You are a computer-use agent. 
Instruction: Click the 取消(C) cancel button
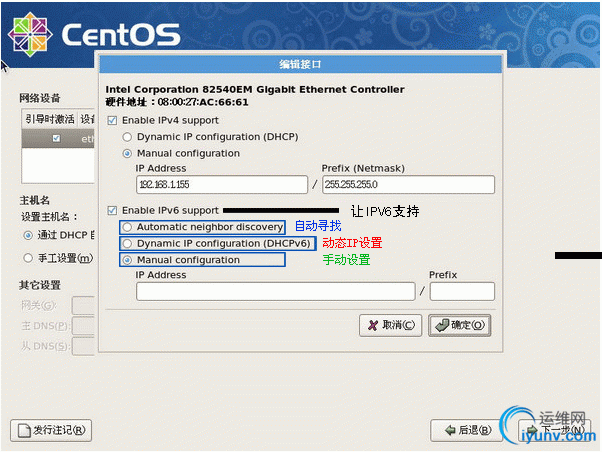tap(390, 326)
